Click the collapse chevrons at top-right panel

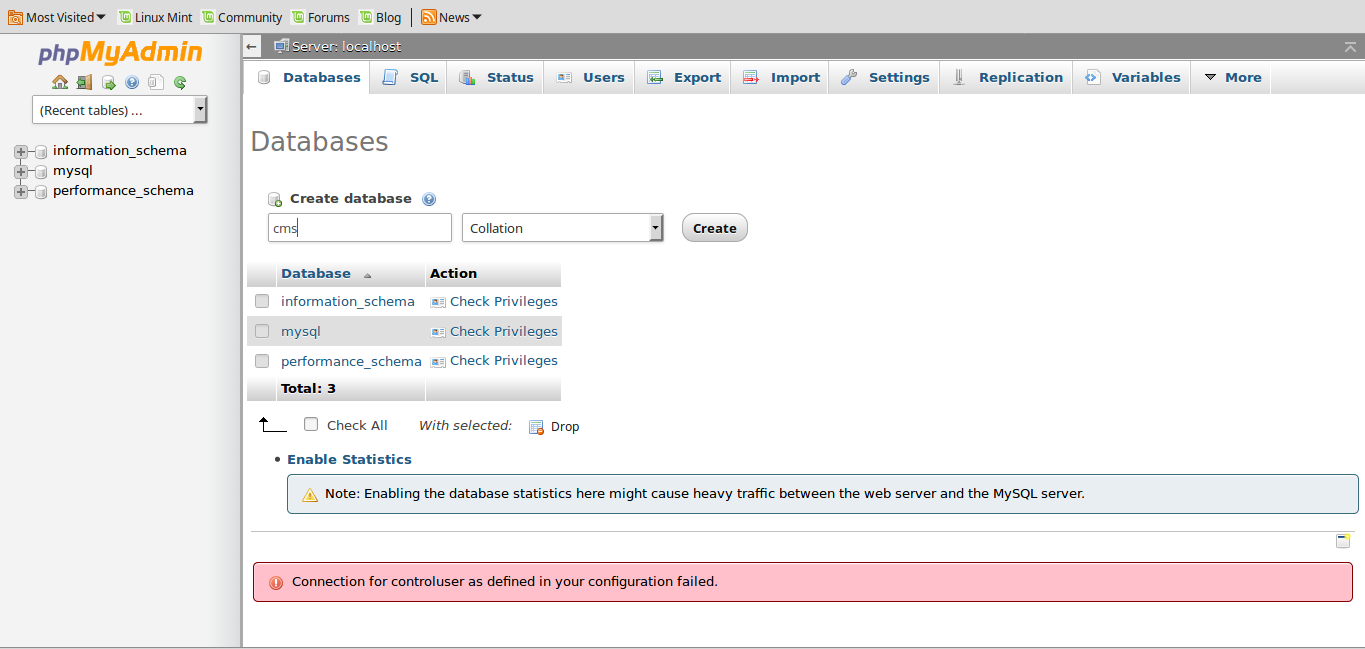[x=1351, y=47]
